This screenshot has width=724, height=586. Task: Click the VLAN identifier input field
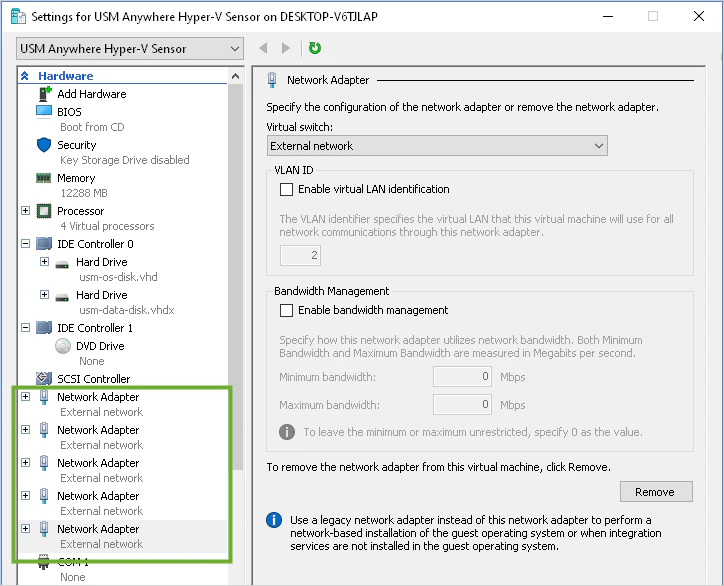click(x=300, y=255)
